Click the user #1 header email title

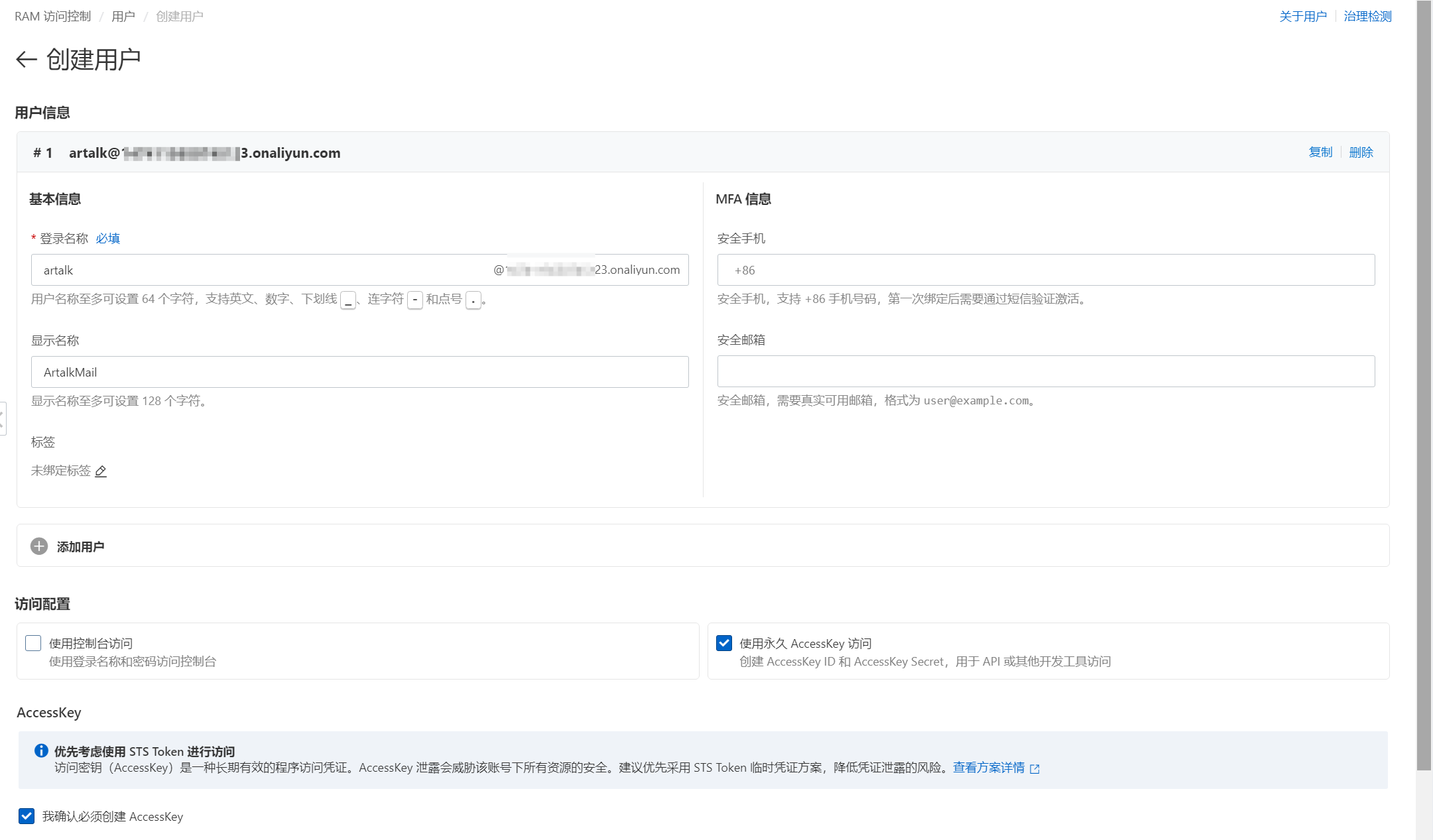click(x=204, y=153)
